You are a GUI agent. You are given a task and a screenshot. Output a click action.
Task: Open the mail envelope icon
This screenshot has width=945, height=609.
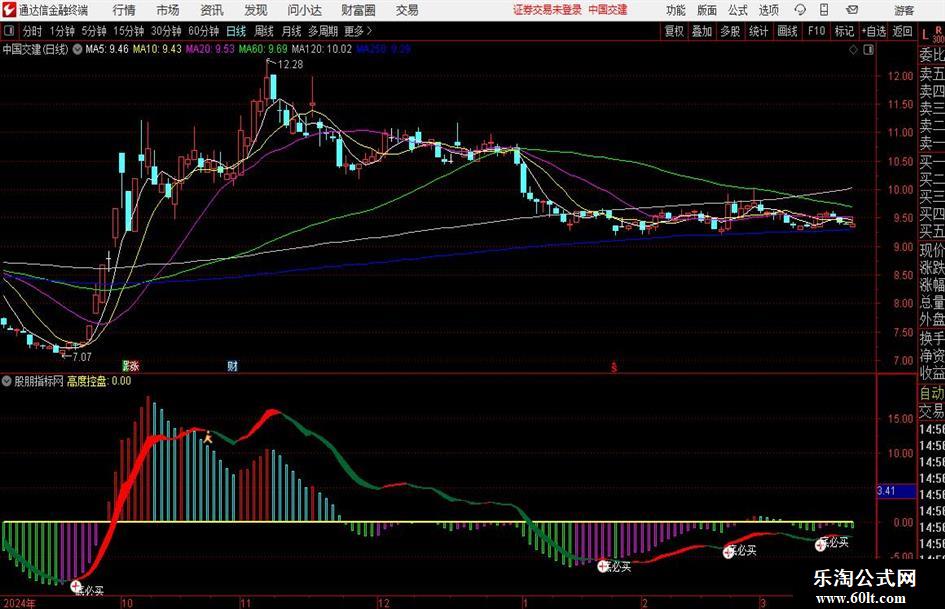coord(852,10)
